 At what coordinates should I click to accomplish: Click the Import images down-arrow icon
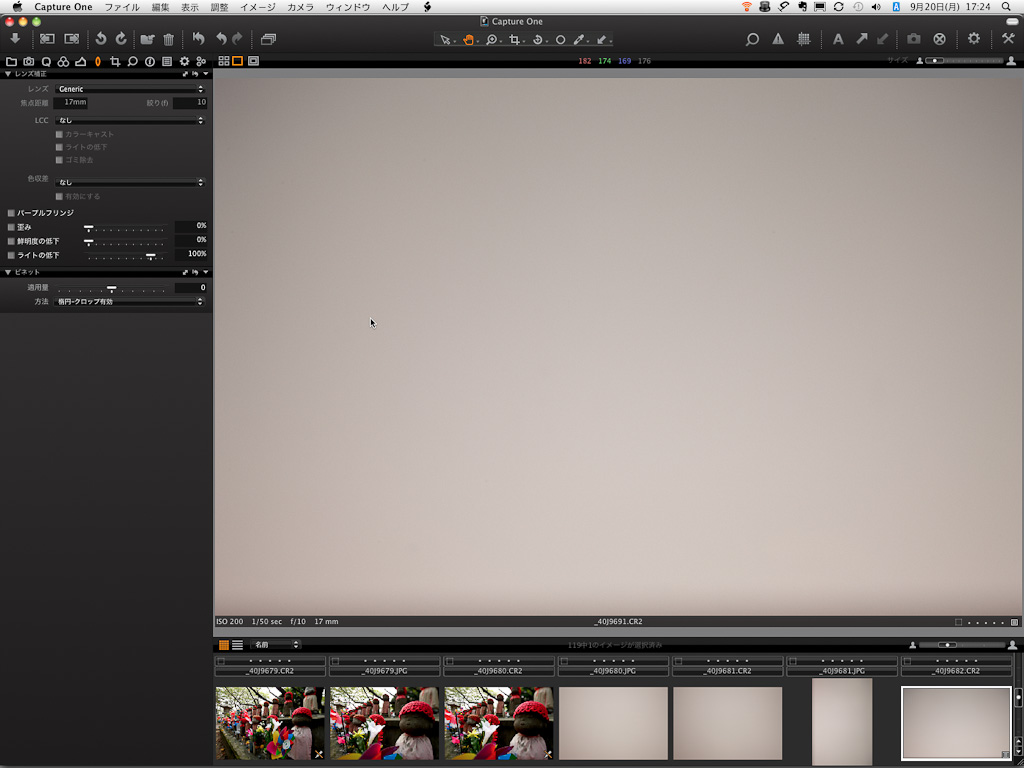pyautogui.click(x=15, y=39)
